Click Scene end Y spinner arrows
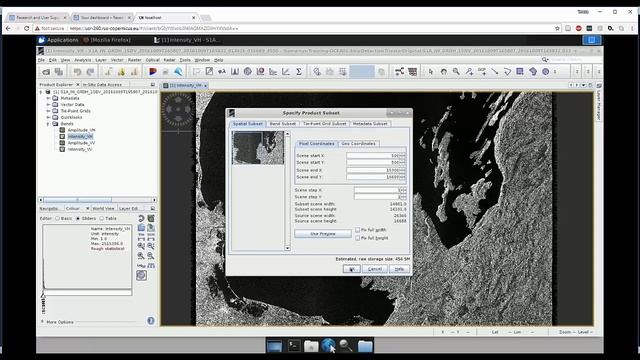Image resolution: width=640 pixels, height=360 pixels. [x=402, y=177]
